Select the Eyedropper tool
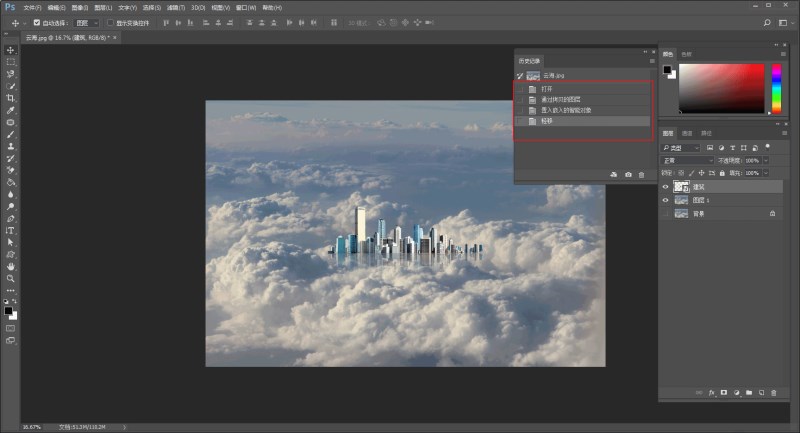 (x=11, y=110)
